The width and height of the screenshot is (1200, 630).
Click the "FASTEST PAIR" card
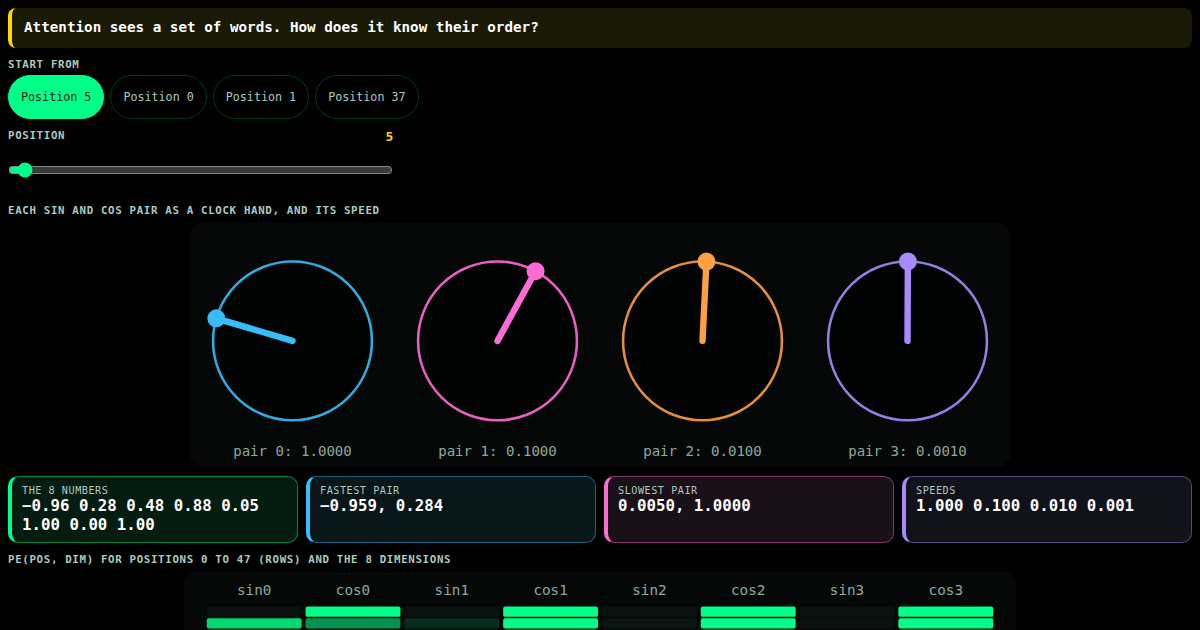pyautogui.click(x=451, y=509)
